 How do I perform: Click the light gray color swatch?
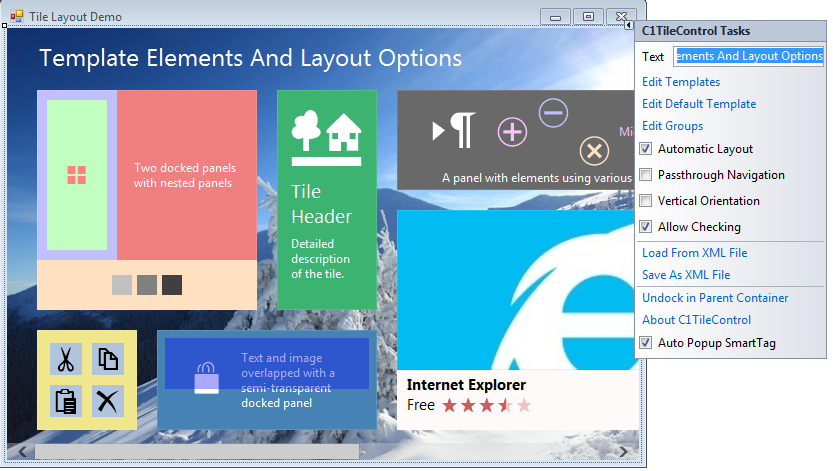[x=122, y=285]
